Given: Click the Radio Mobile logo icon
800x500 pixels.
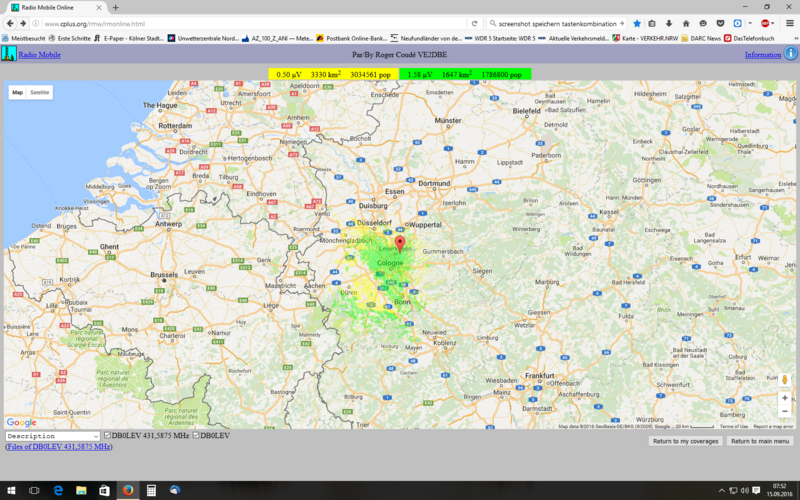Looking at the screenshot, I should click(9, 54).
